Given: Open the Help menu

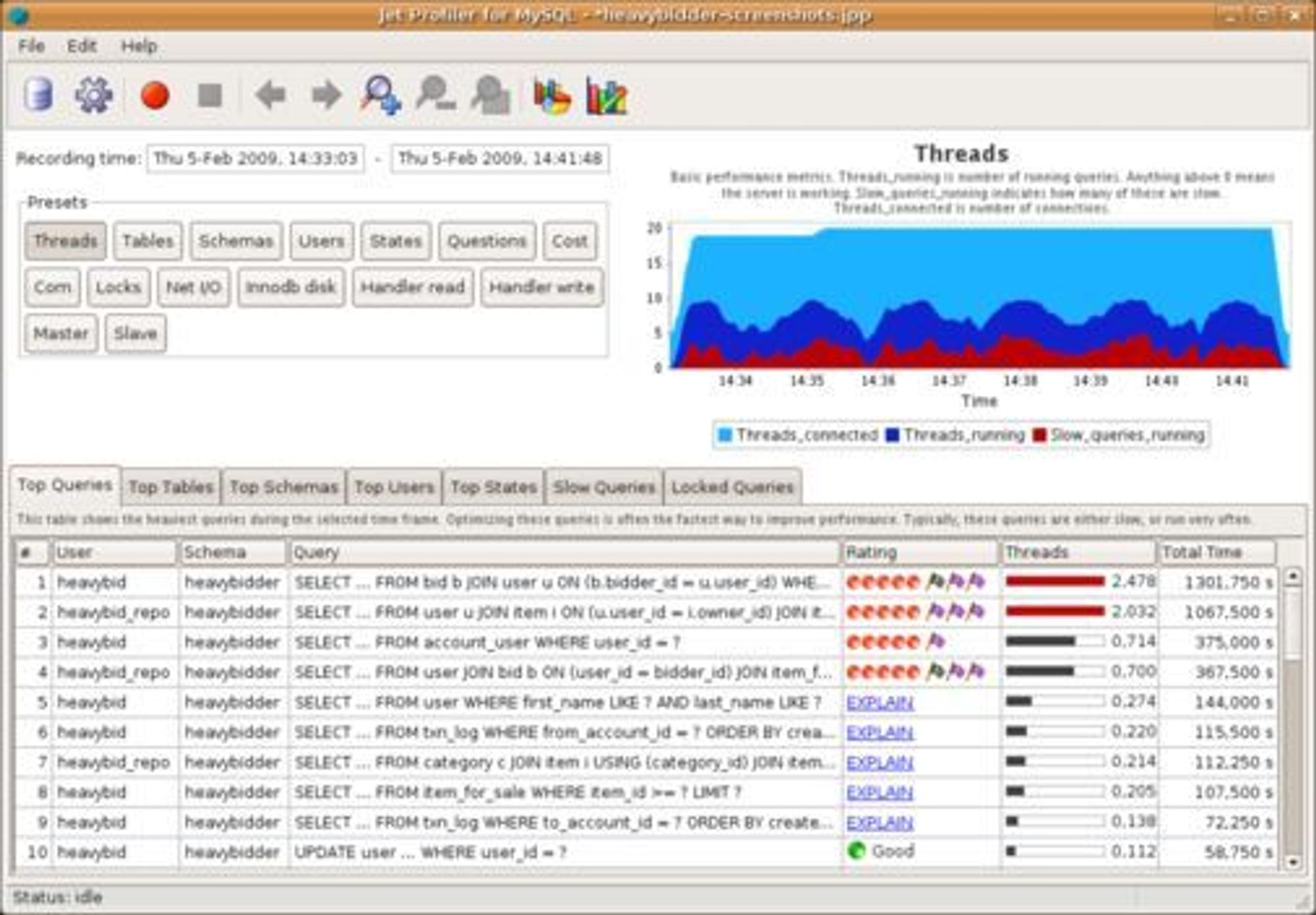Looking at the screenshot, I should (x=139, y=46).
